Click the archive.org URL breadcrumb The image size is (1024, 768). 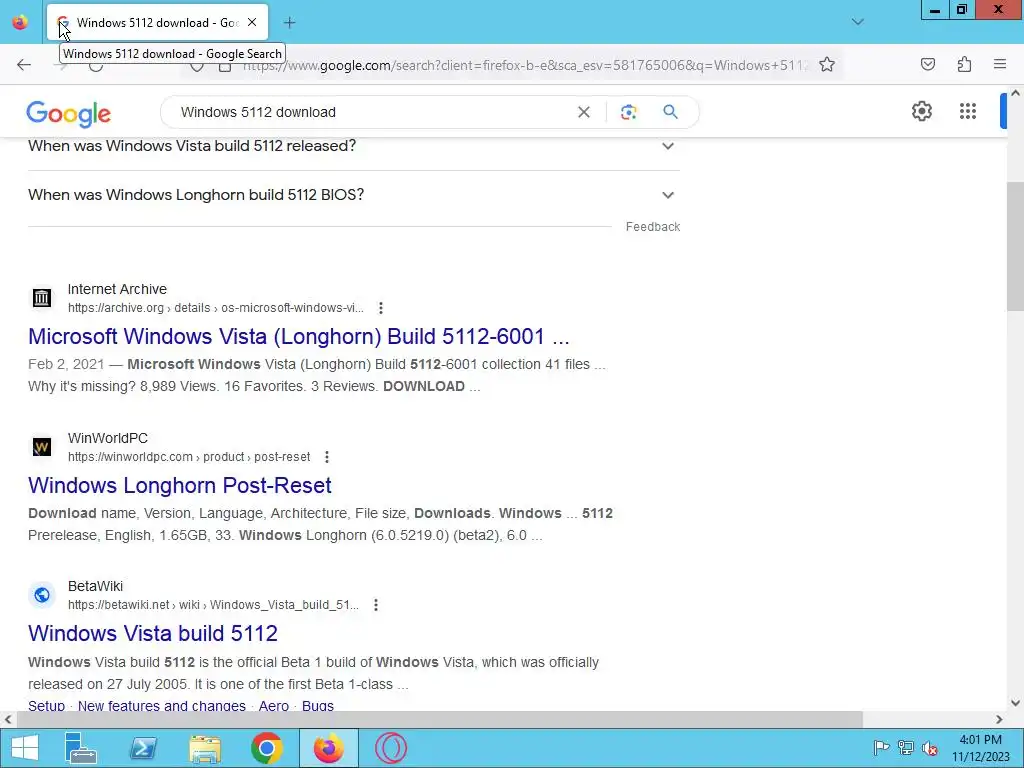(x=216, y=308)
